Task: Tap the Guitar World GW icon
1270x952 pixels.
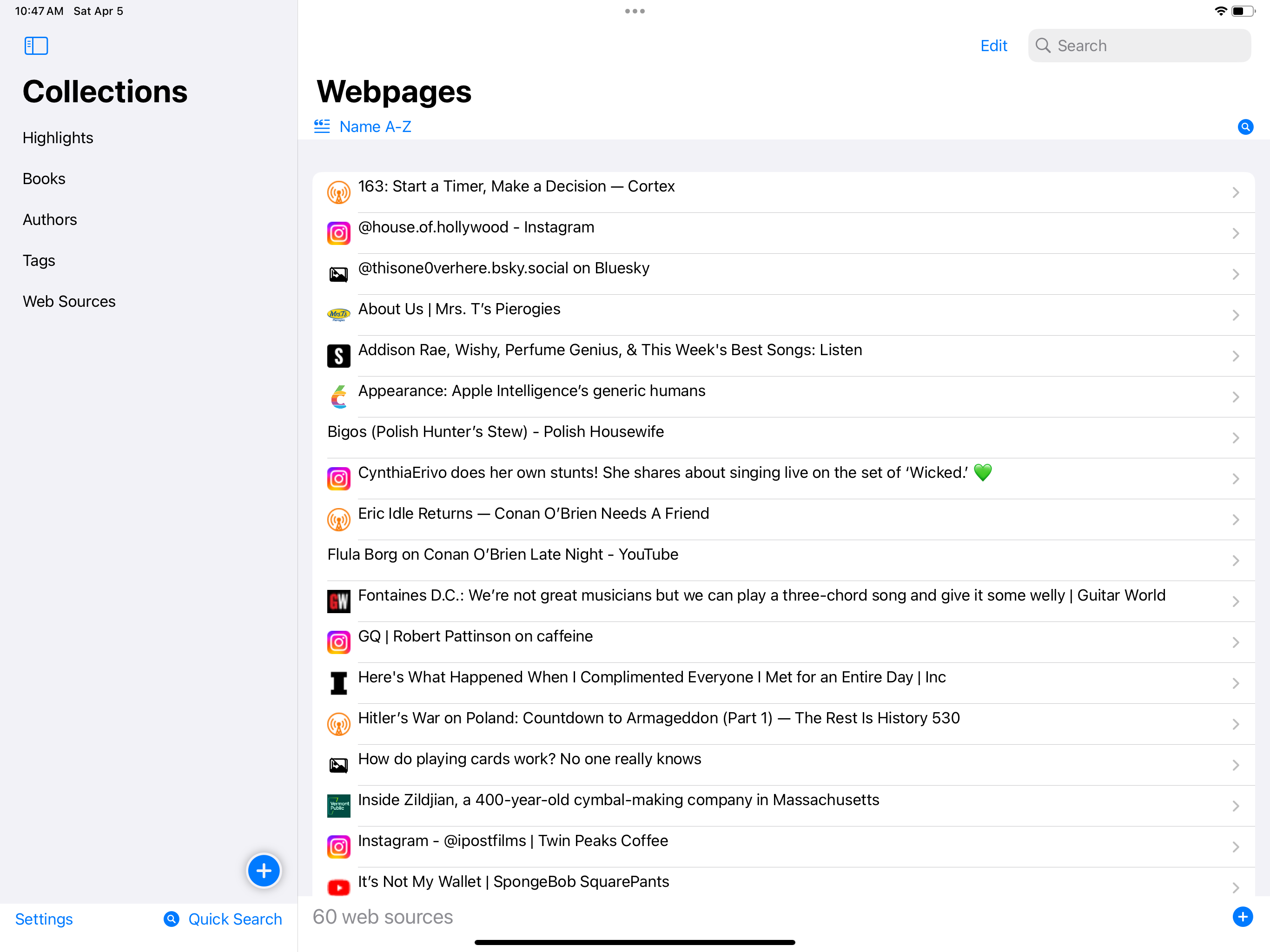Action: 339,601
